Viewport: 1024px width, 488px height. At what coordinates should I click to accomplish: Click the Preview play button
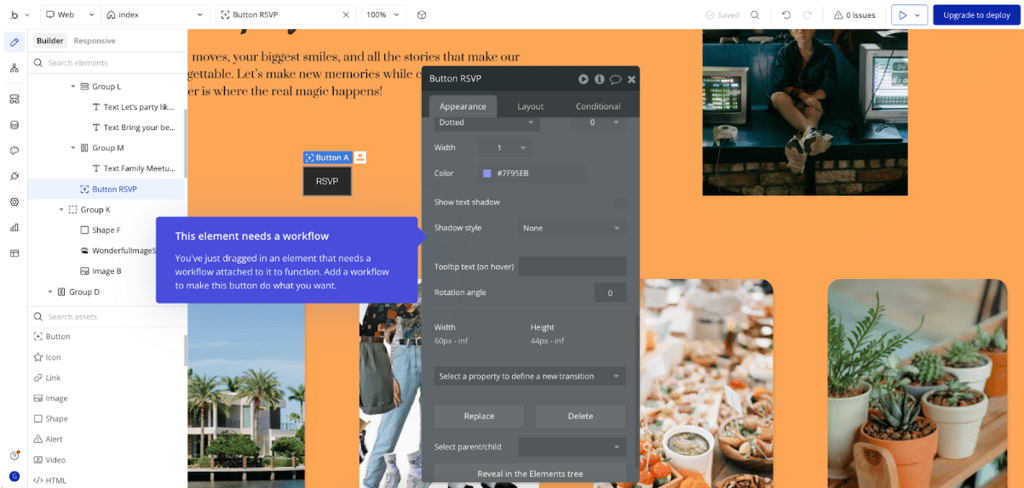(903, 15)
